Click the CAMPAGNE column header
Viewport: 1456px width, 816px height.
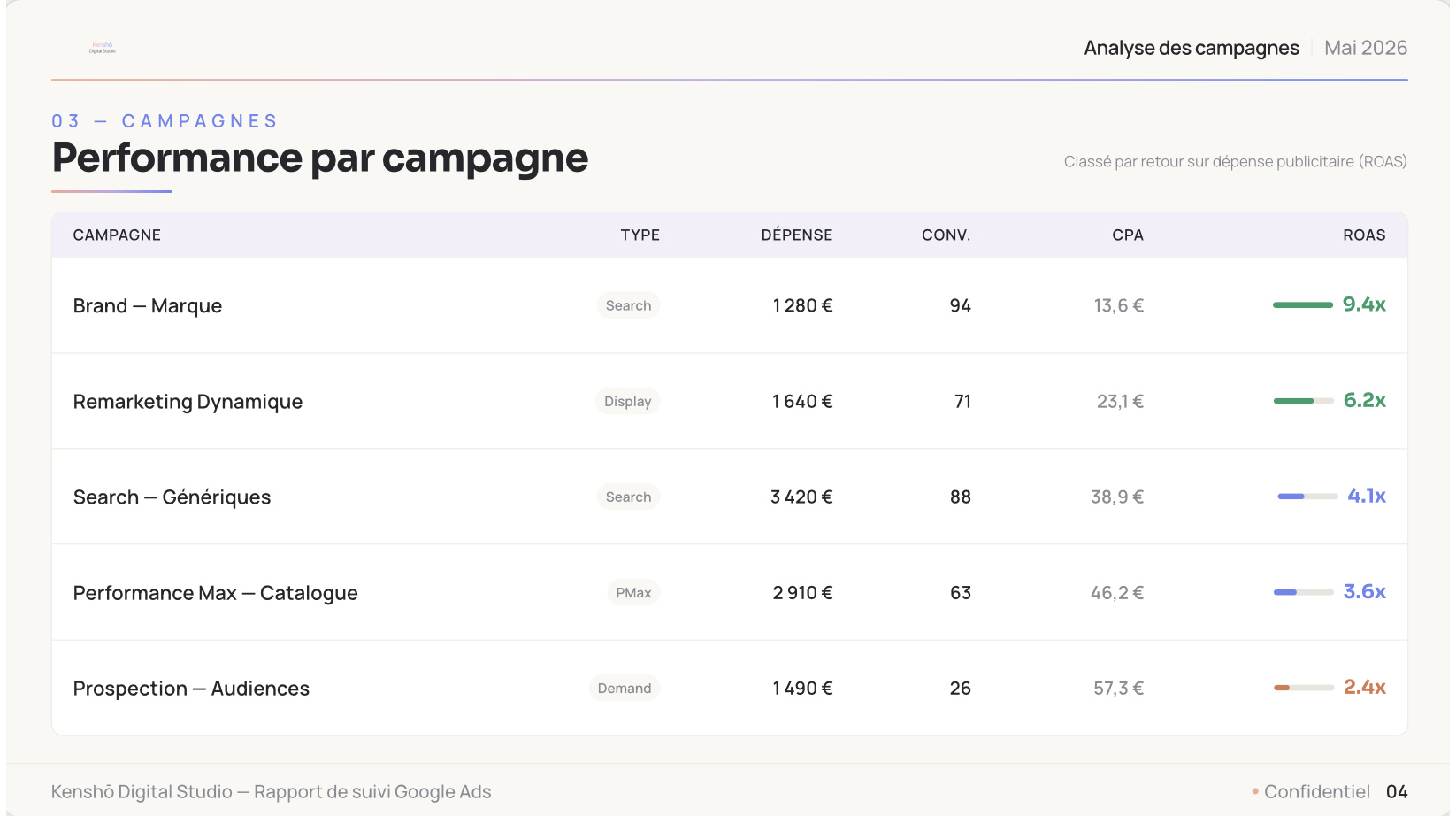tap(117, 235)
